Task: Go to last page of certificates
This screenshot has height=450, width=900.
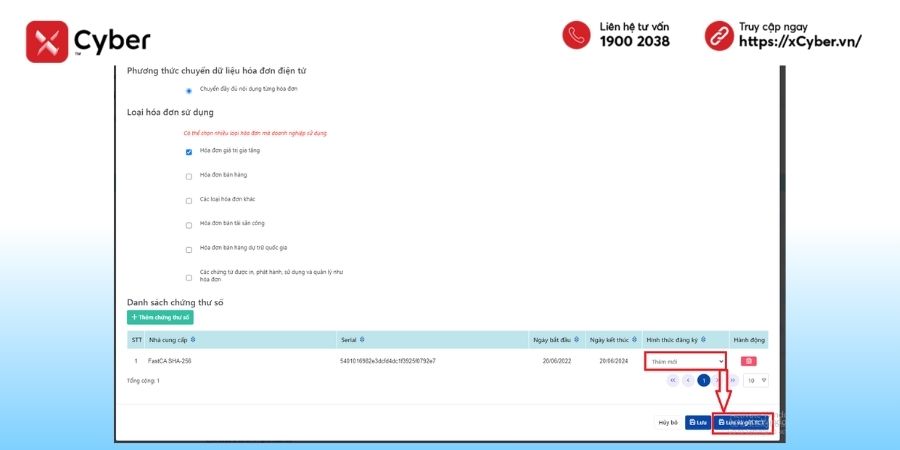Action: (733, 380)
